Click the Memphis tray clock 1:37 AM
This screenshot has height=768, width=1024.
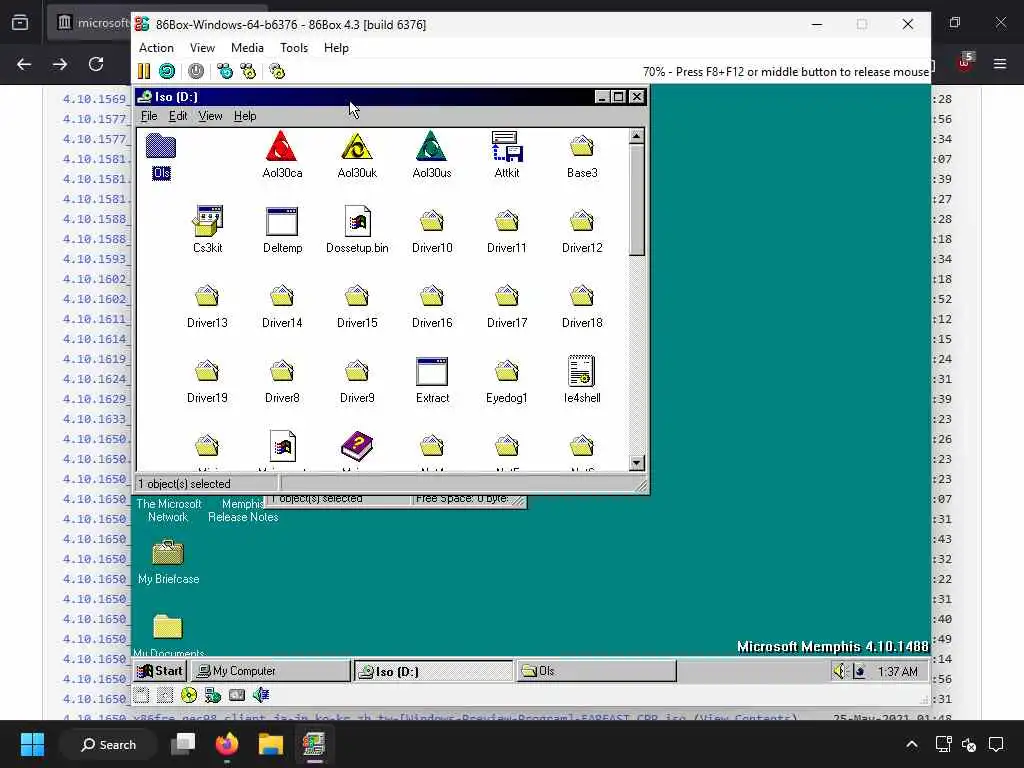click(897, 671)
